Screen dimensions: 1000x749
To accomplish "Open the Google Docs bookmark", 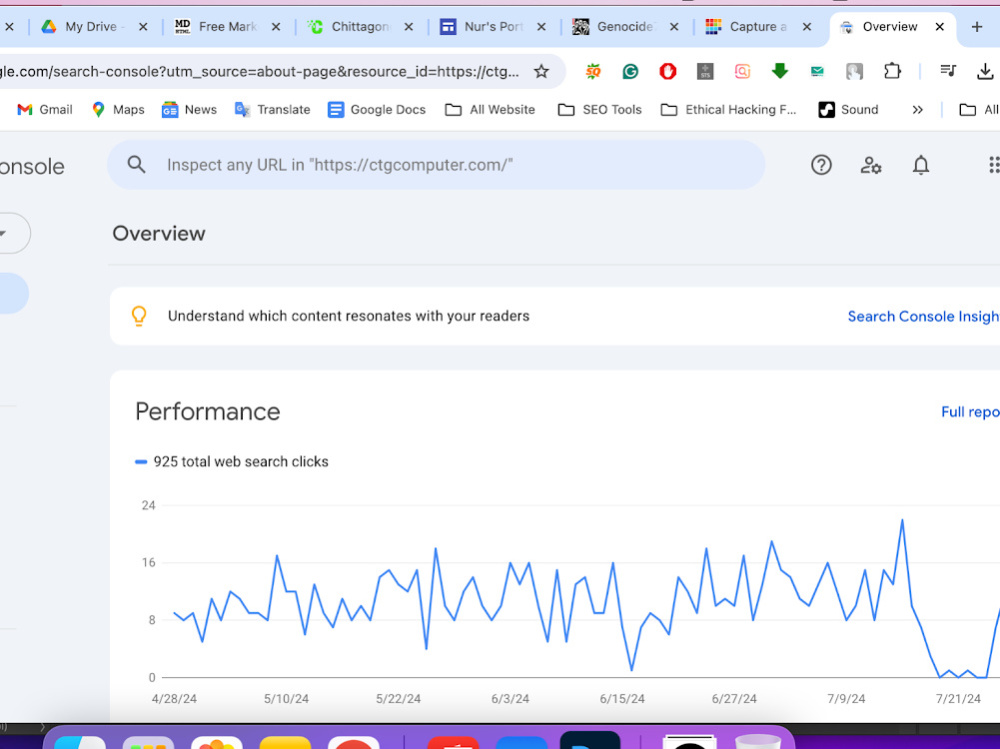I will click(x=376, y=110).
